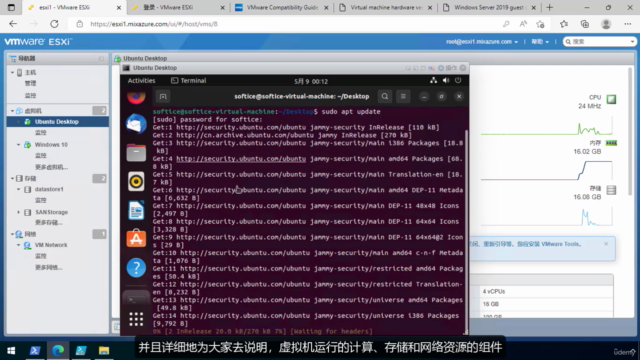Open 更多存储 link

pyautogui.click(x=49, y=222)
